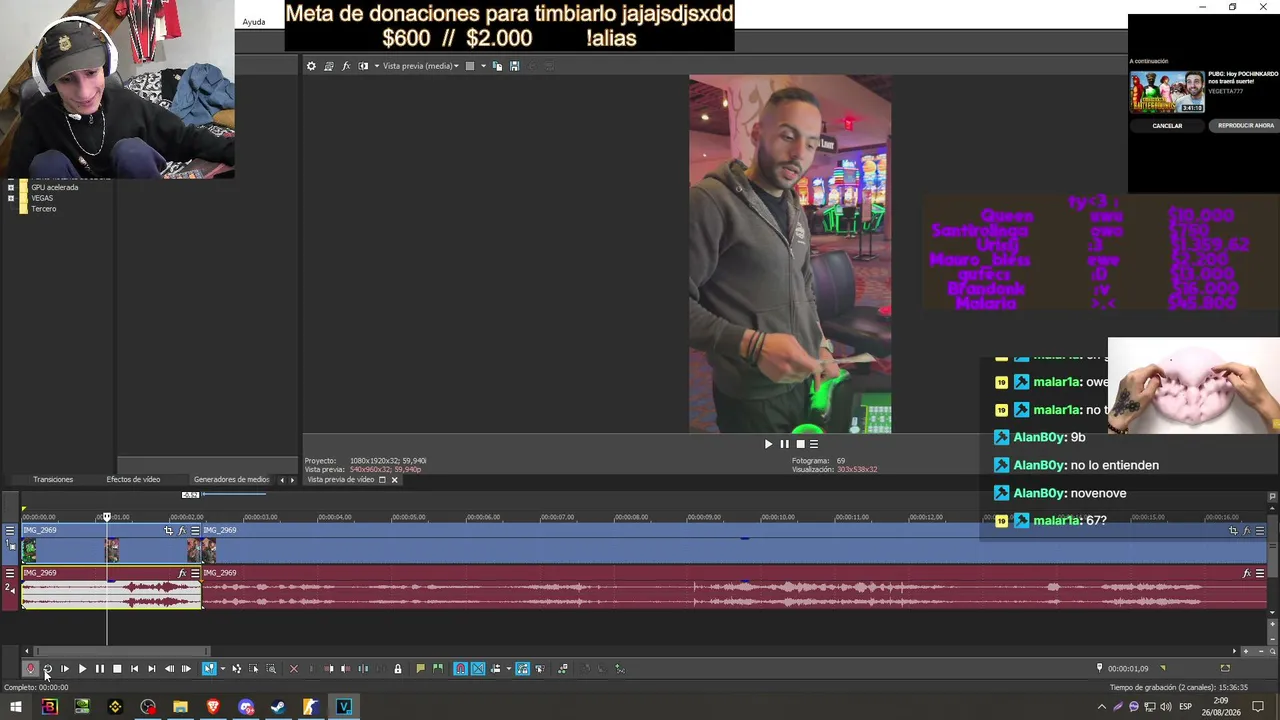Toggle automatic crossfades icon

(x=478, y=669)
